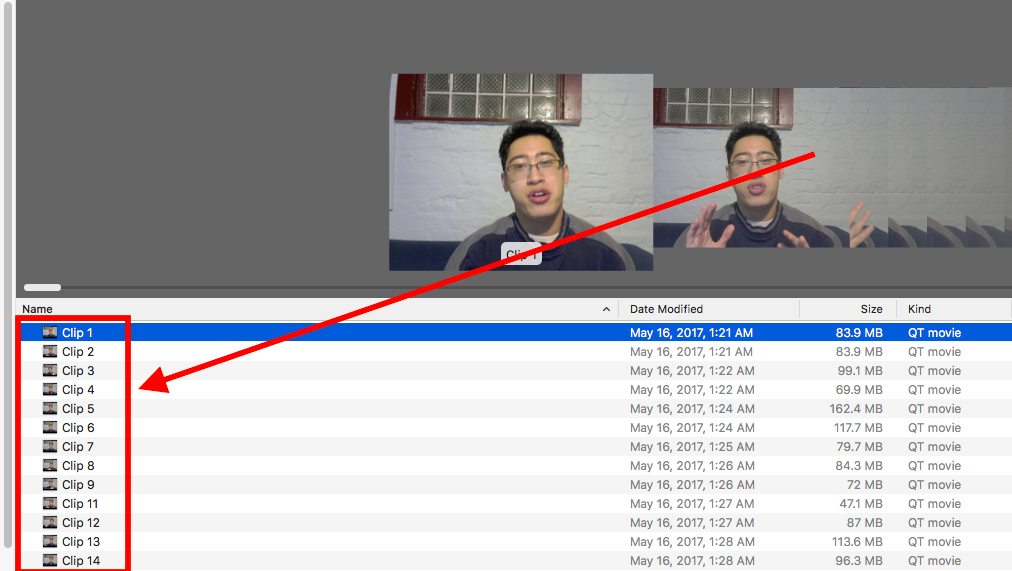Click the Clip 7 file icon
This screenshot has width=1012, height=571.
[50, 446]
